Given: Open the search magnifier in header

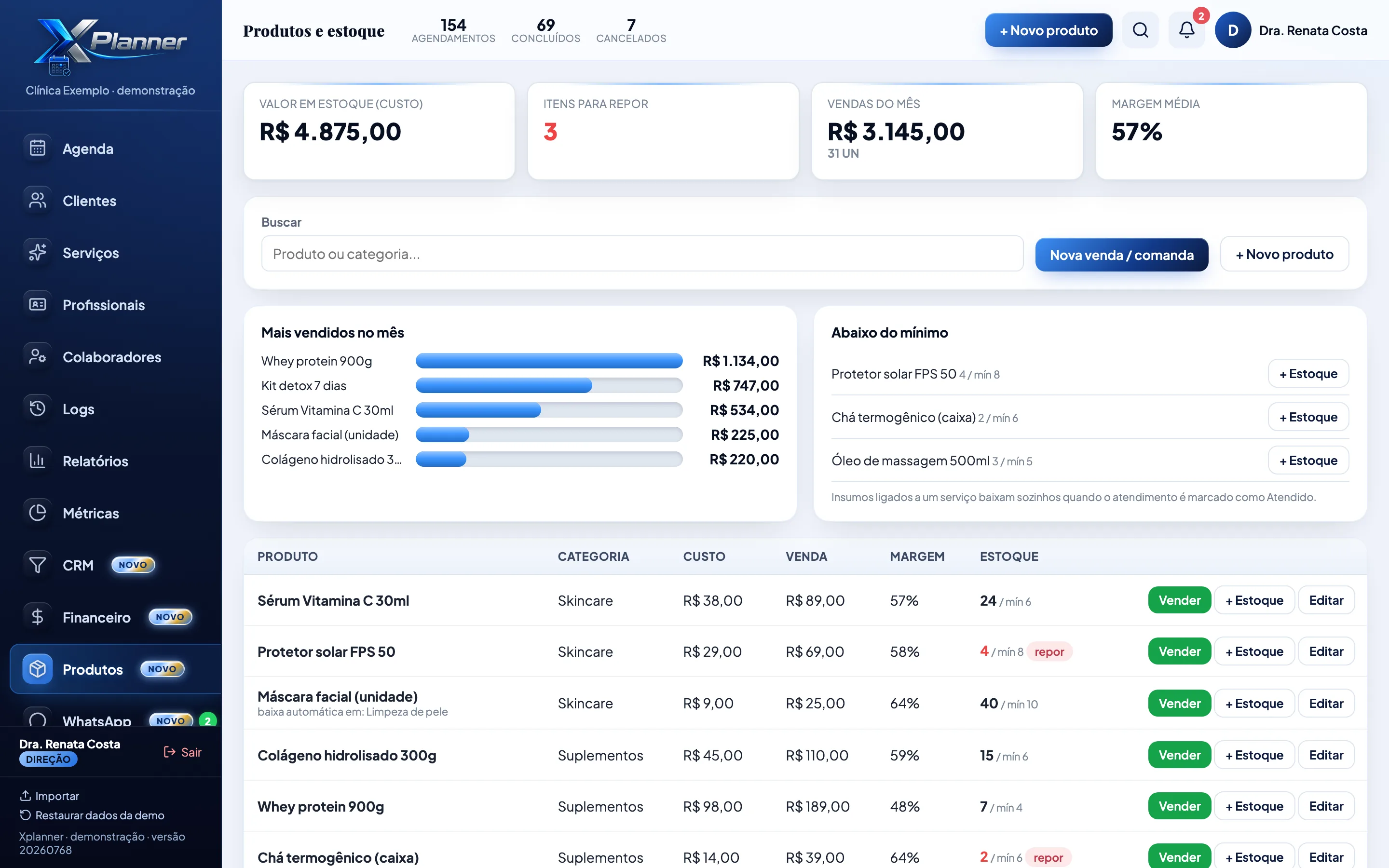Looking at the screenshot, I should click(1140, 30).
